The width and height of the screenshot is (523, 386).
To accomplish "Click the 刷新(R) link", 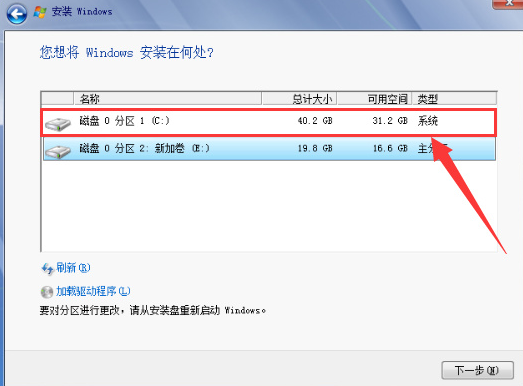I will click(73, 268).
